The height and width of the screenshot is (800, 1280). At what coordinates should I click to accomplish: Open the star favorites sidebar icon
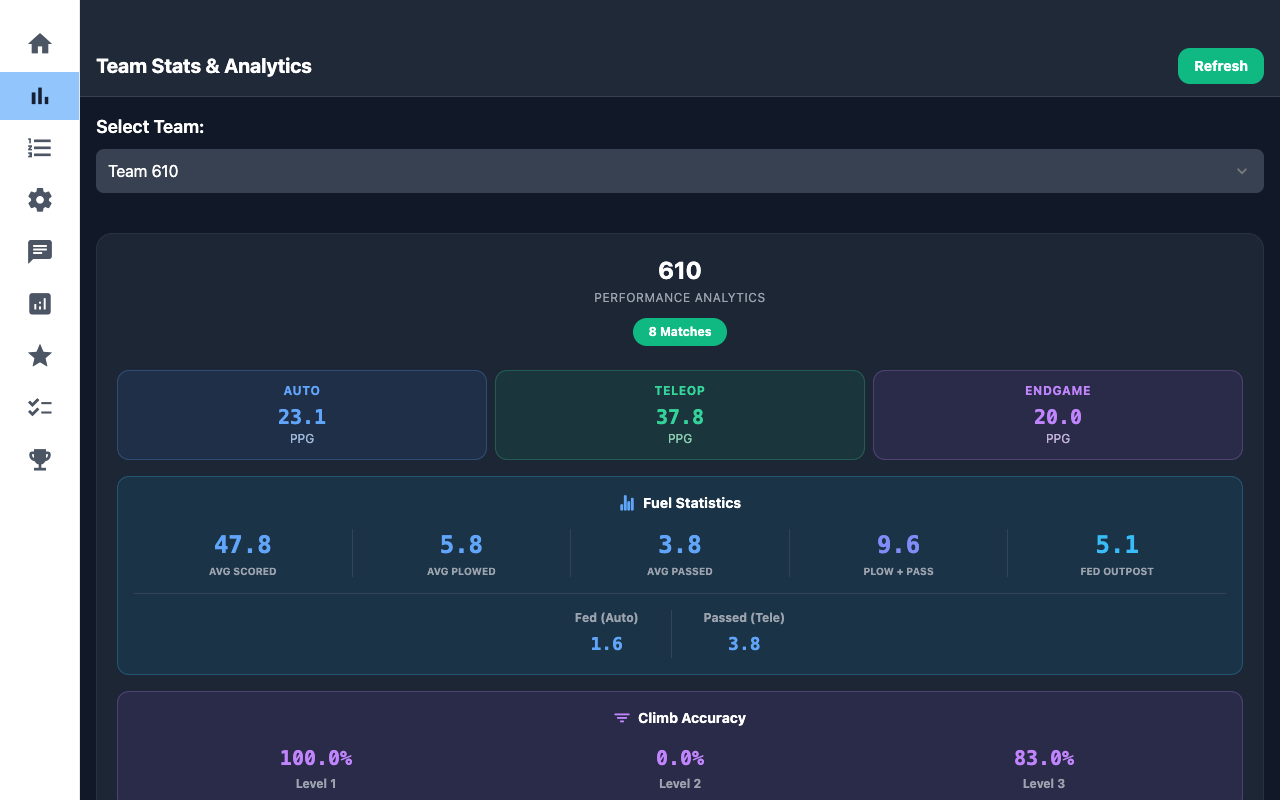pos(40,356)
